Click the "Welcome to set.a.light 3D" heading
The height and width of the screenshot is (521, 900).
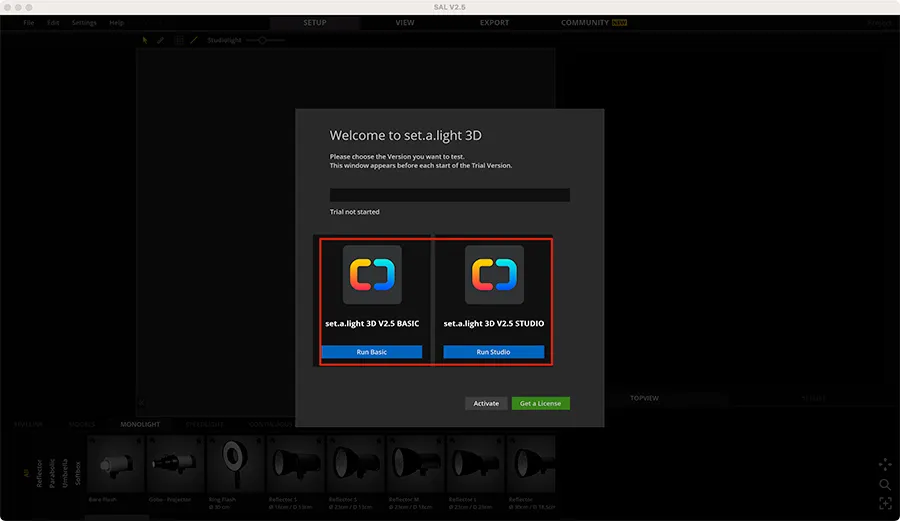tap(405, 135)
